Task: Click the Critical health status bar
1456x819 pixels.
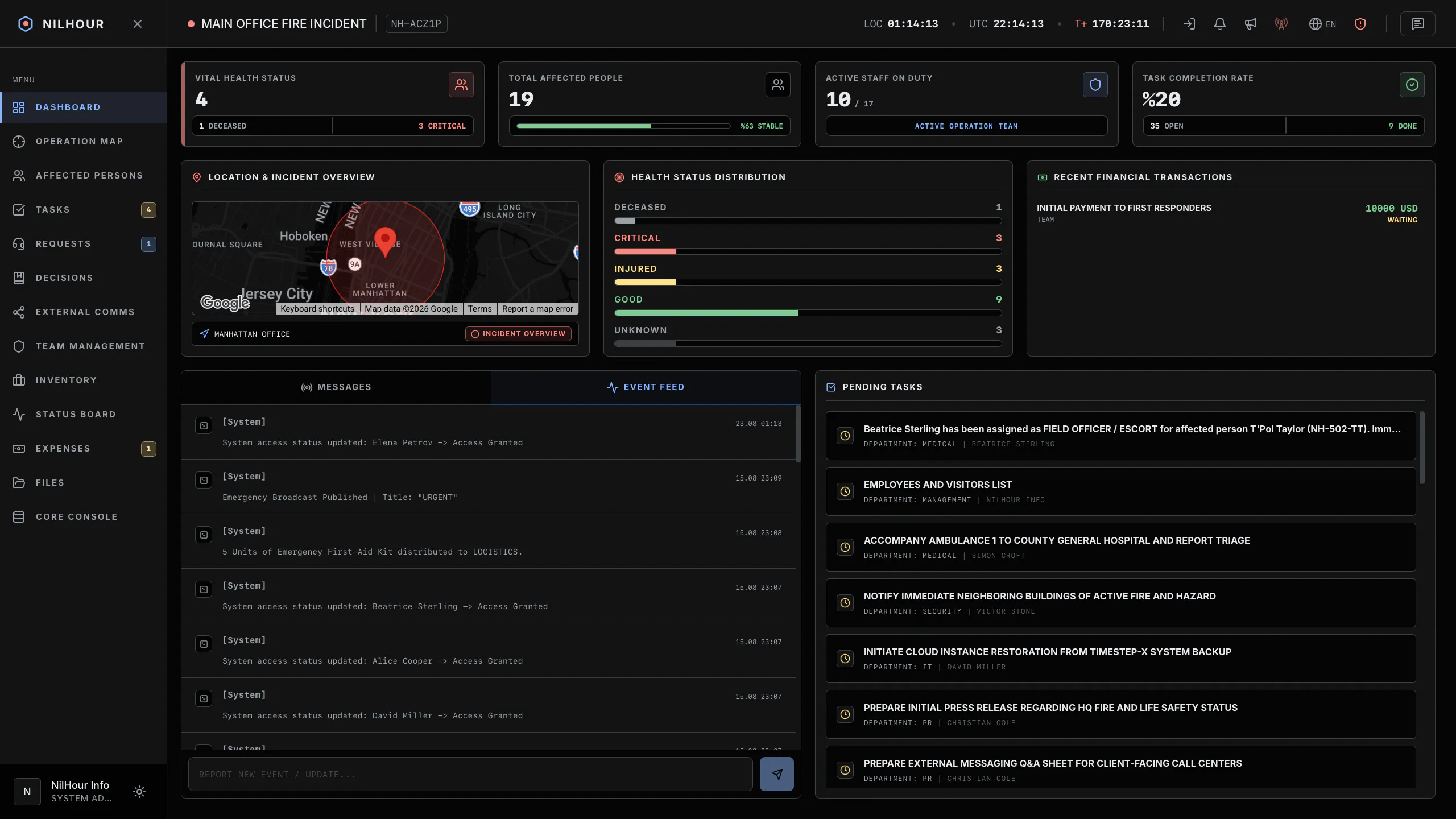Action: click(808, 251)
